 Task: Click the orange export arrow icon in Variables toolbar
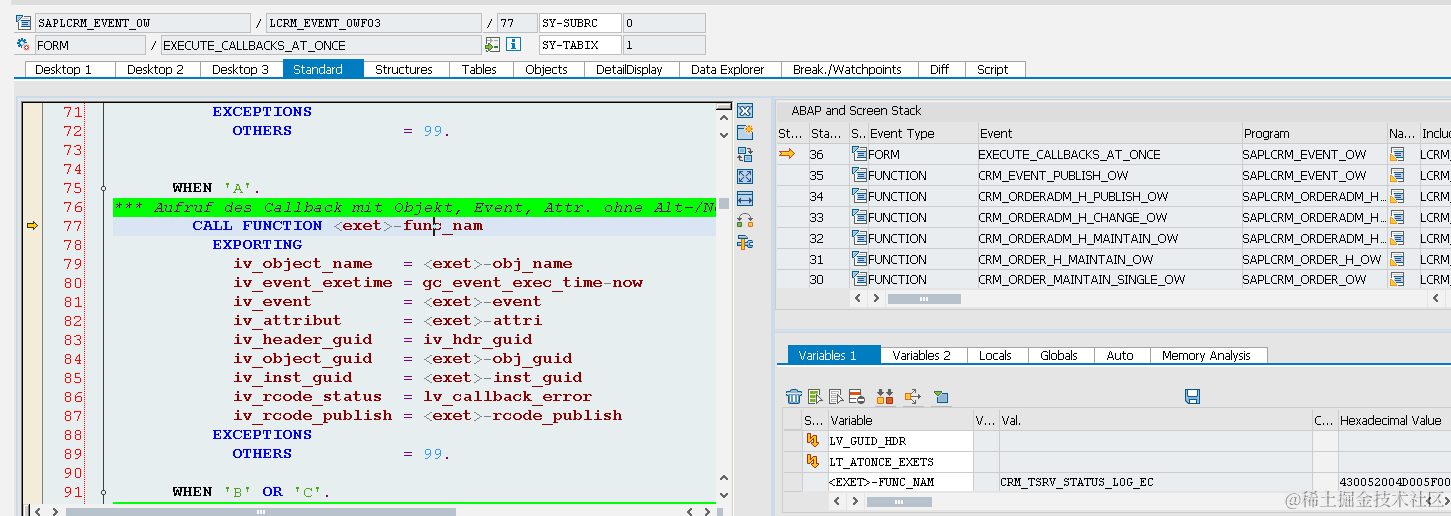[x=912, y=397]
